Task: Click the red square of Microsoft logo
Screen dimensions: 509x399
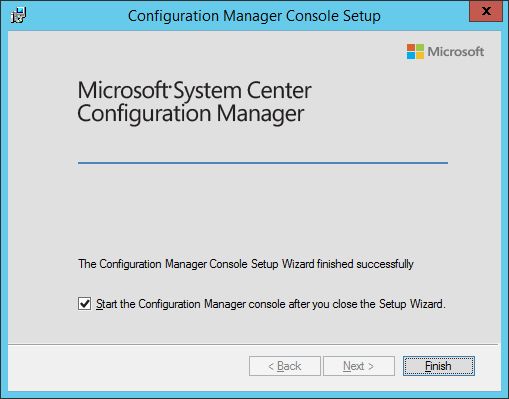Action: pyautogui.click(x=411, y=47)
